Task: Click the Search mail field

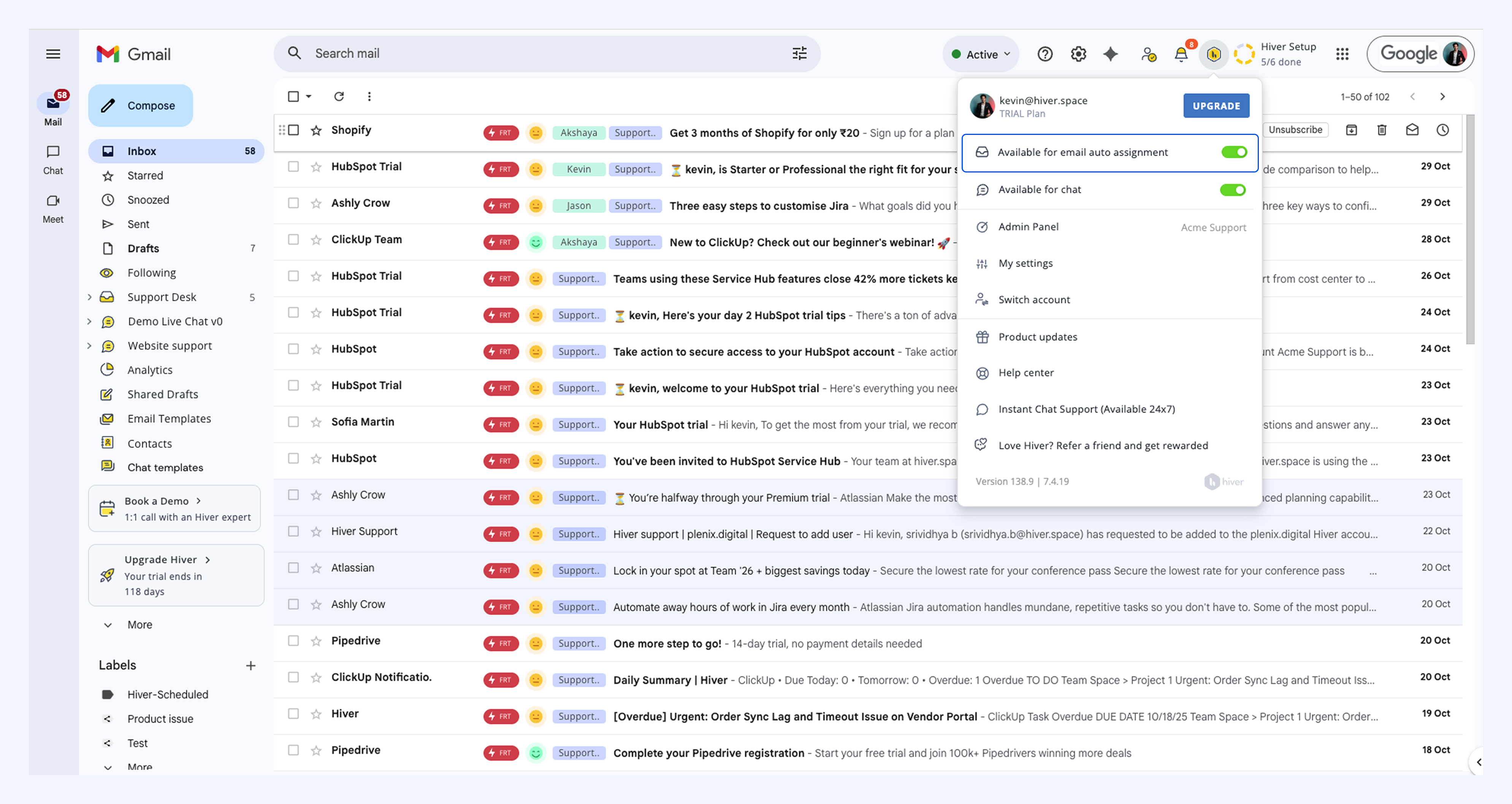Action: (x=547, y=54)
